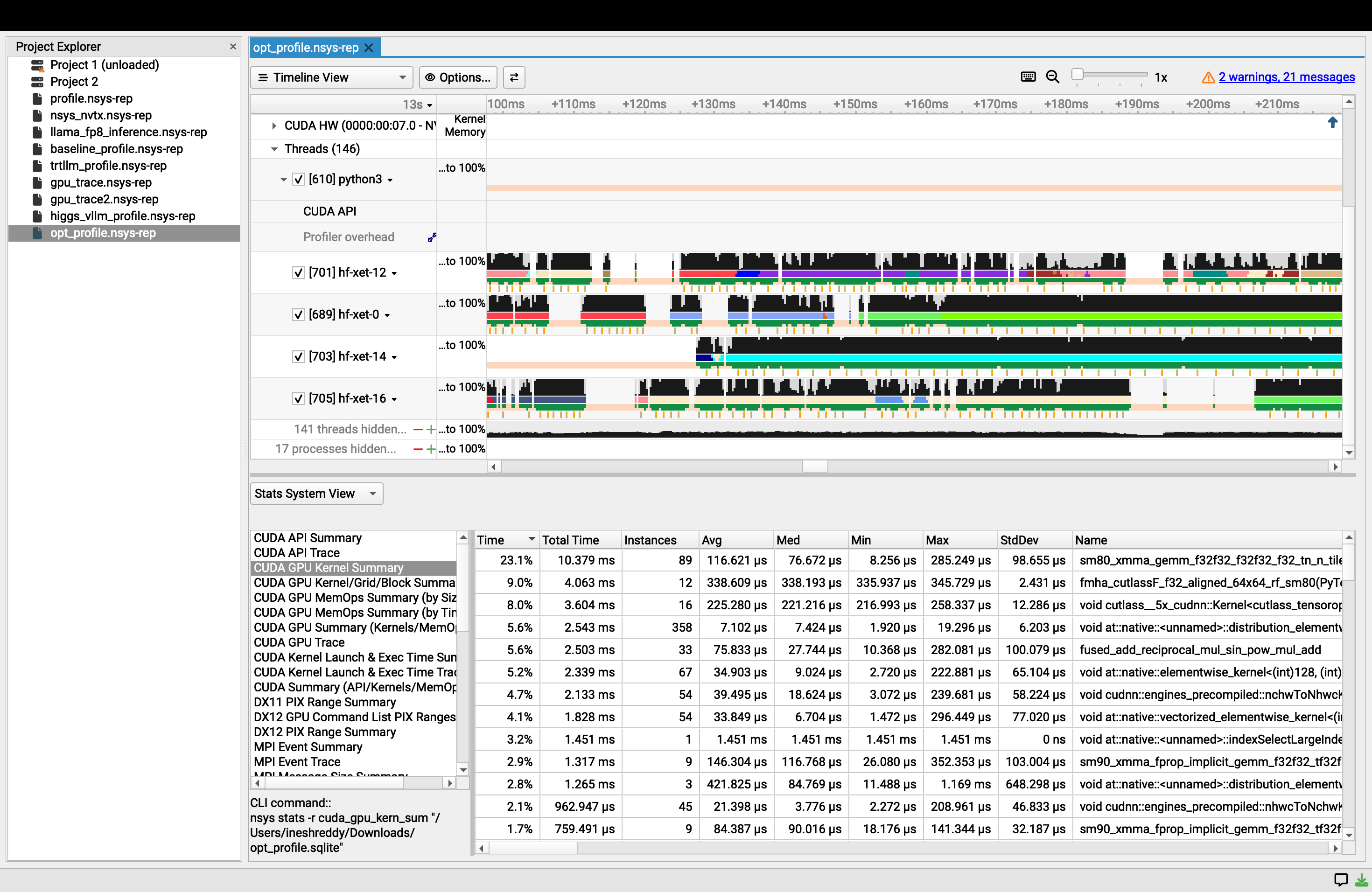Viewport: 1372px width, 892px height.
Task: Click the green plus beside hidden threads
Action: [431, 429]
